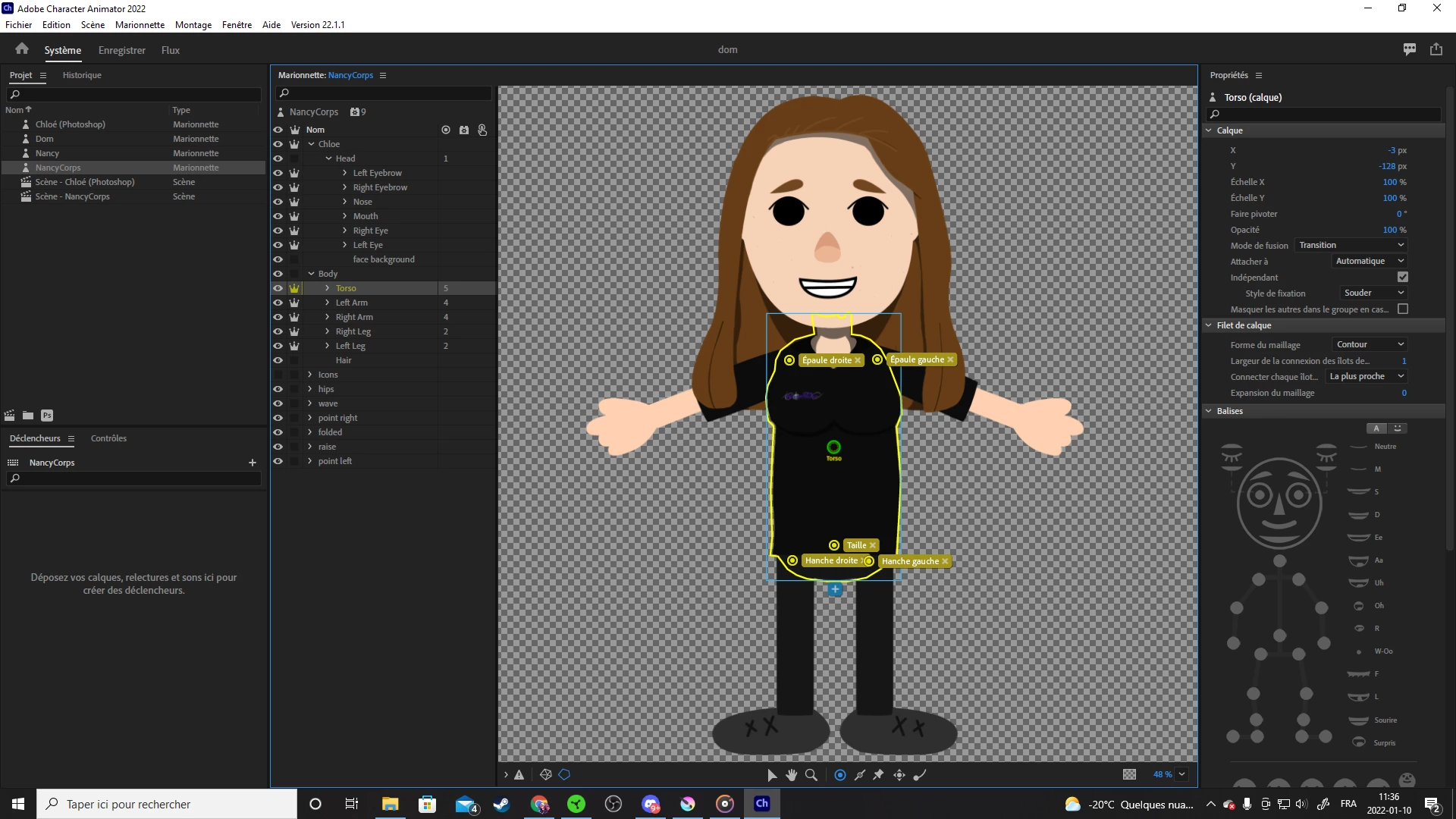The width and height of the screenshot is (1456, 819).
Task: Open the Mode de fusion dropdown
Action: [x=1351, y=245]
